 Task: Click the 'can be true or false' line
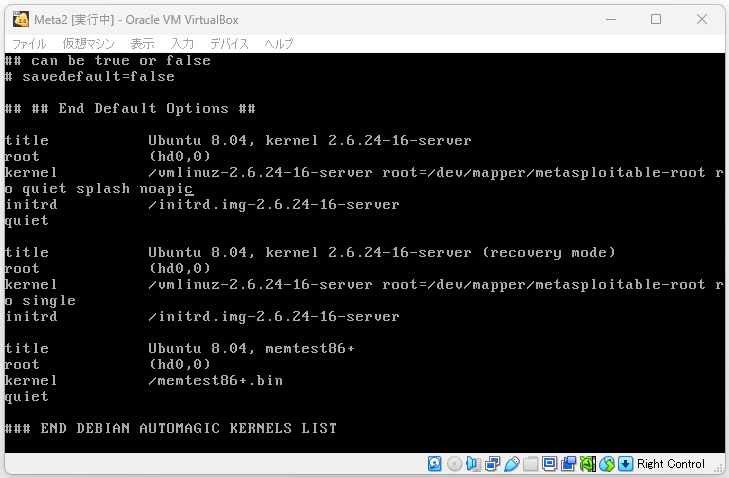click(107, 60)
